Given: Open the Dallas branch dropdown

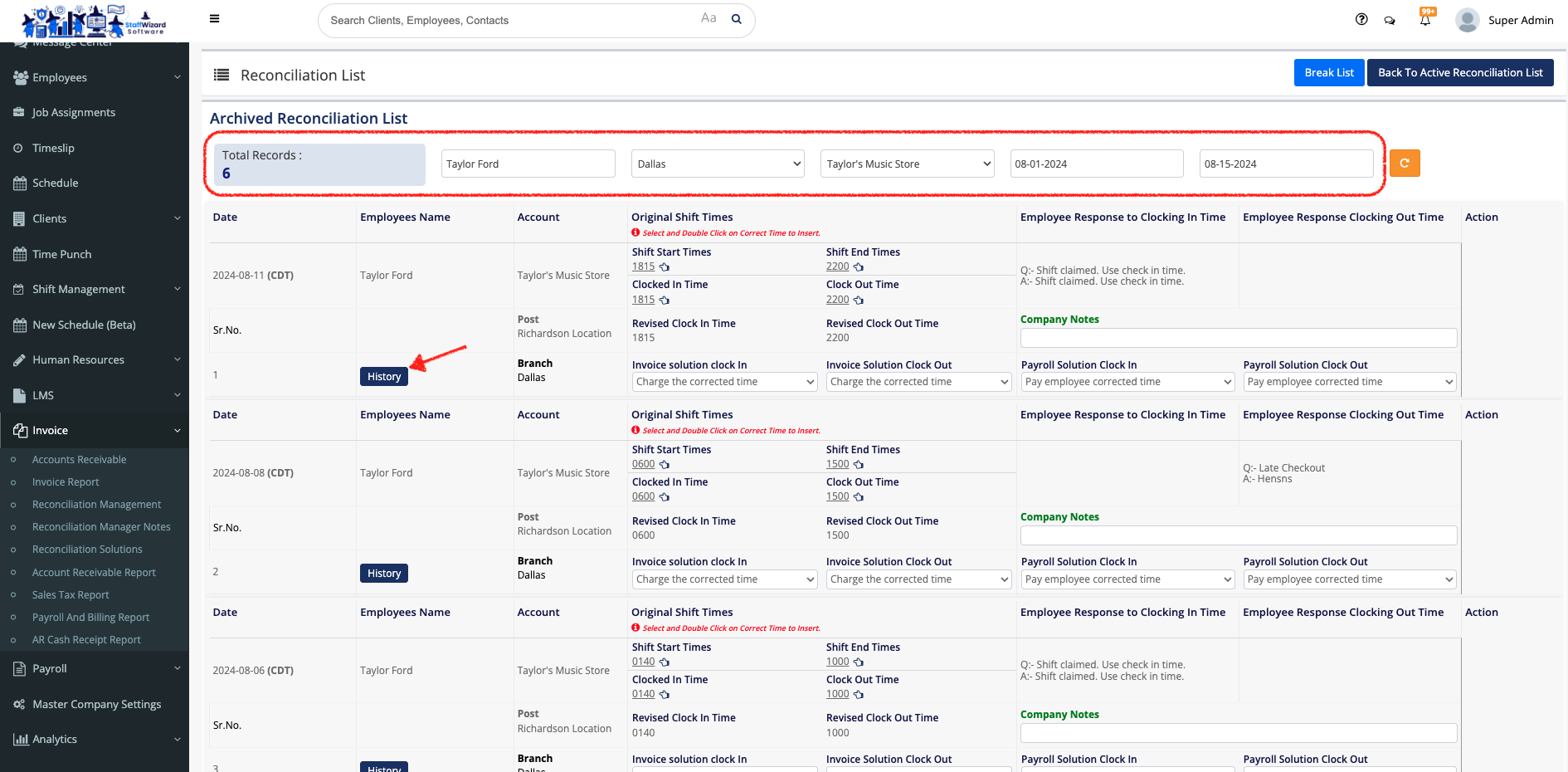Looking at the screenshot, I should pos(718,164).
